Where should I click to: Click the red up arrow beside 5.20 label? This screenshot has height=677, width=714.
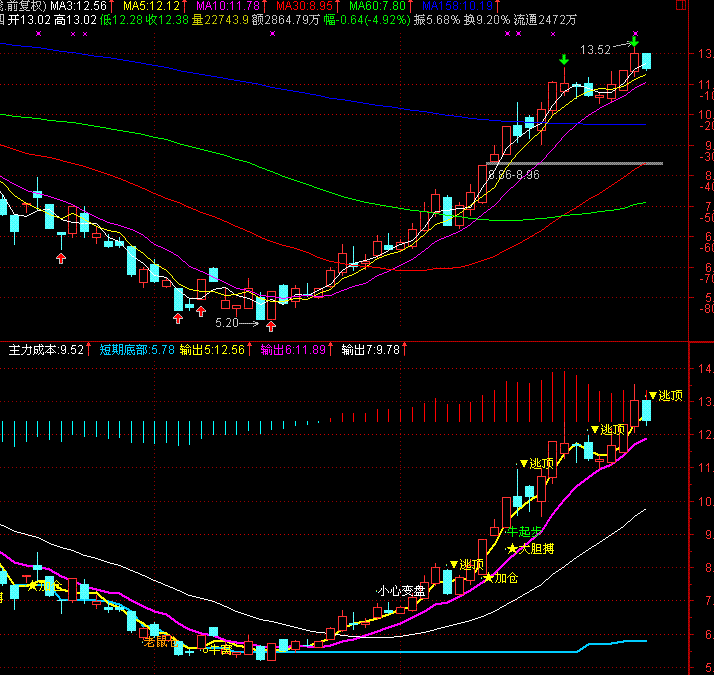270,324
